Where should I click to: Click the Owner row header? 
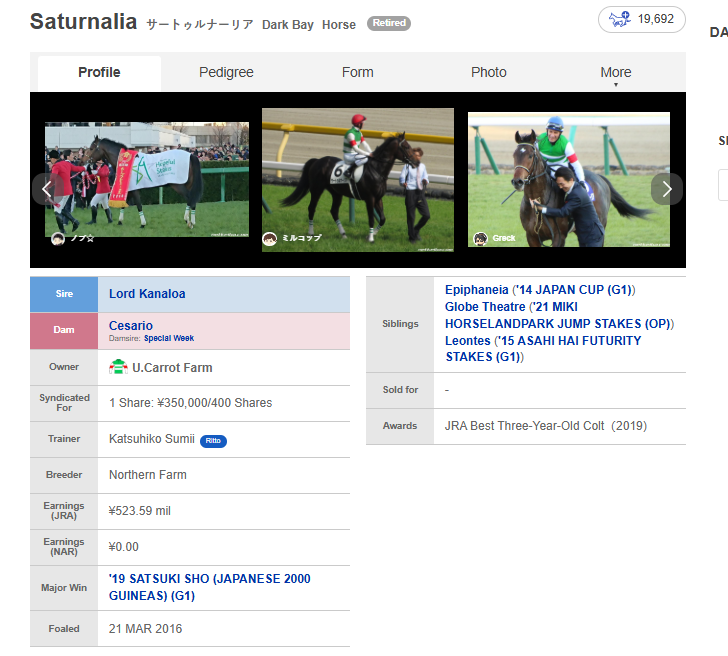tap(64, 367)
